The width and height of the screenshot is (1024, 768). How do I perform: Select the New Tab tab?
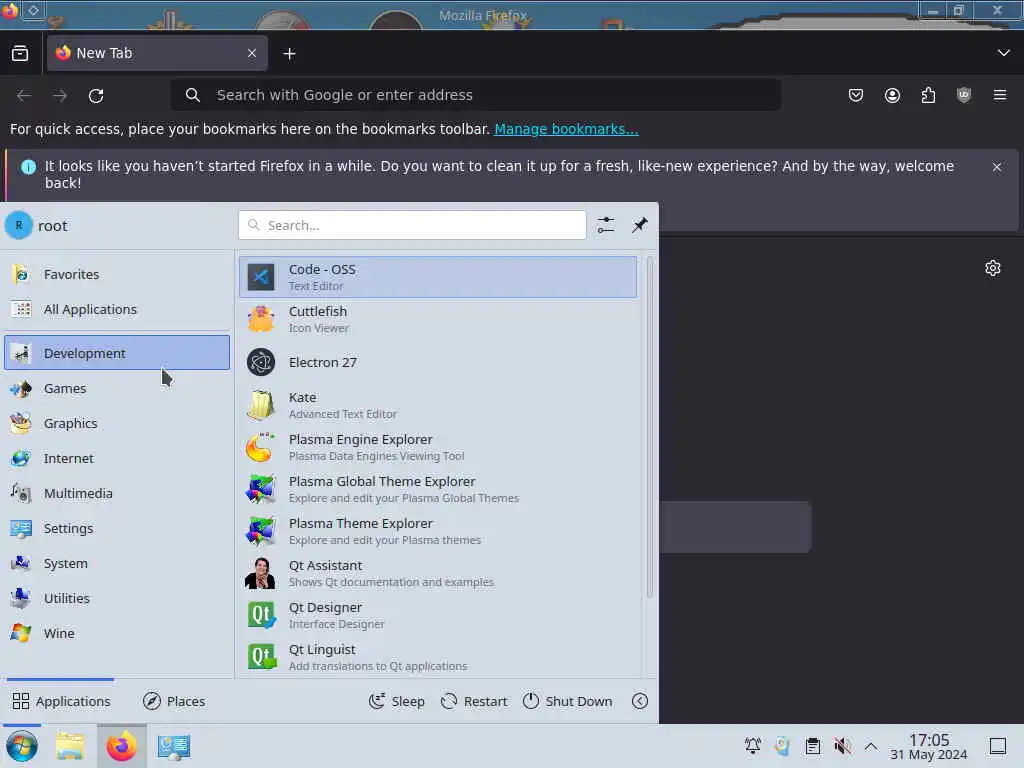pyautogui.click(x=157, y=53)
